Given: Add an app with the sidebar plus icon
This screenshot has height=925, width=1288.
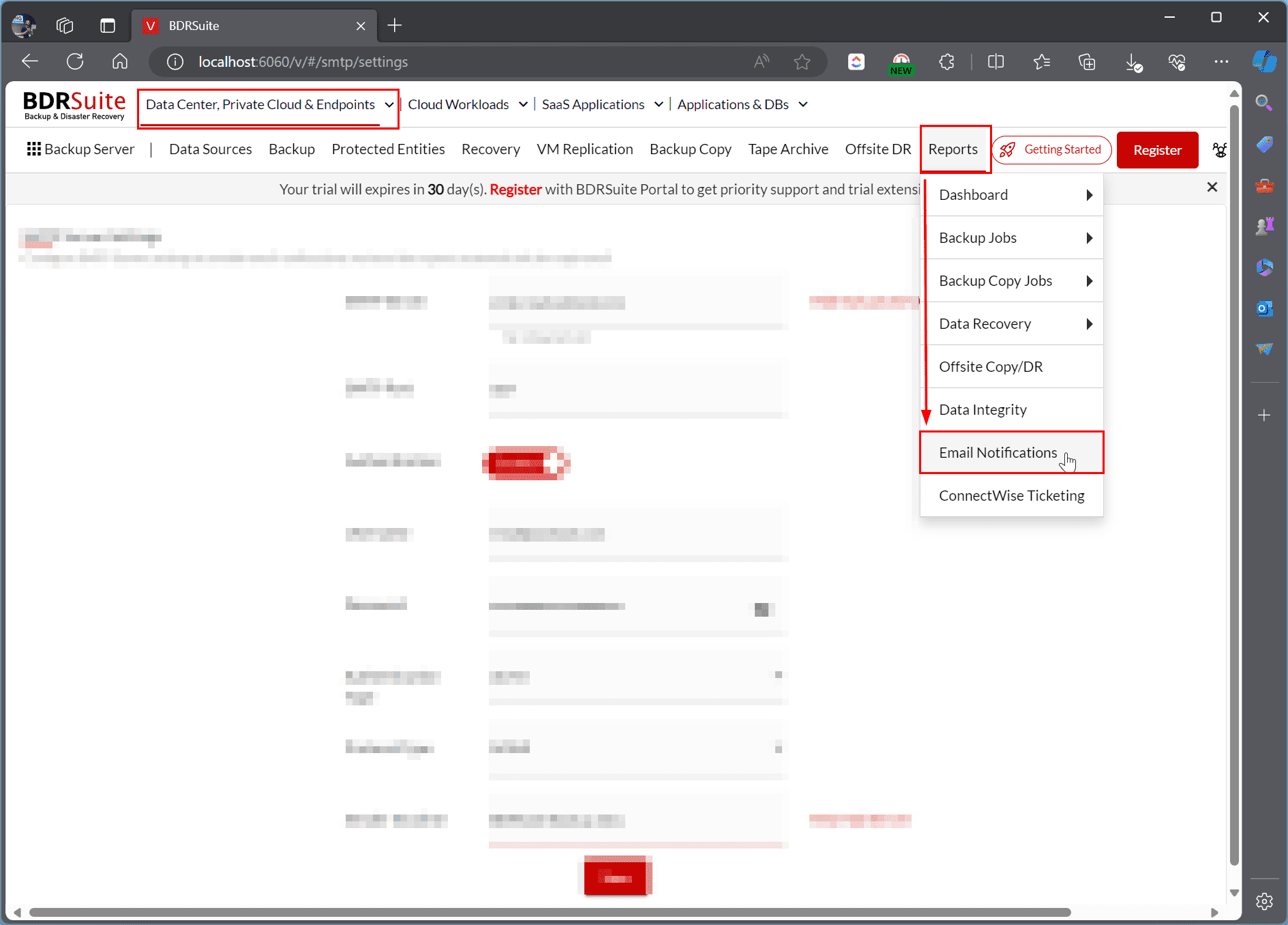Looking at the screenshot, I should click(x=1264, y=415).
